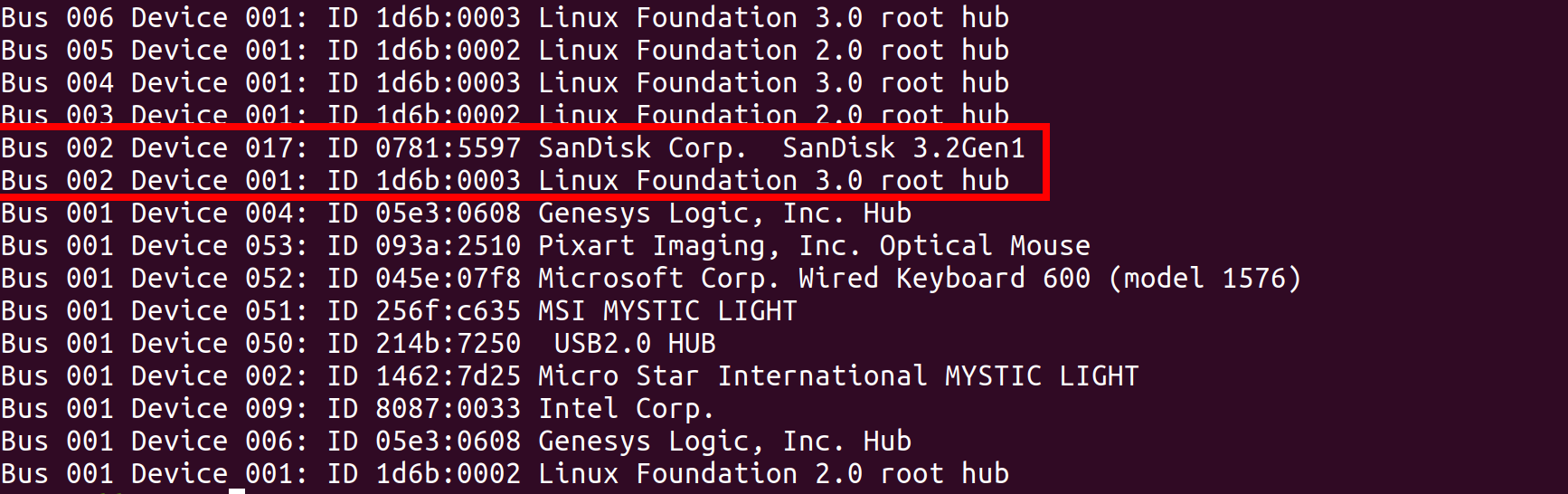1568x494 pixels.
Task: Click the (model 1576) text
Action: coord(1205,278)
